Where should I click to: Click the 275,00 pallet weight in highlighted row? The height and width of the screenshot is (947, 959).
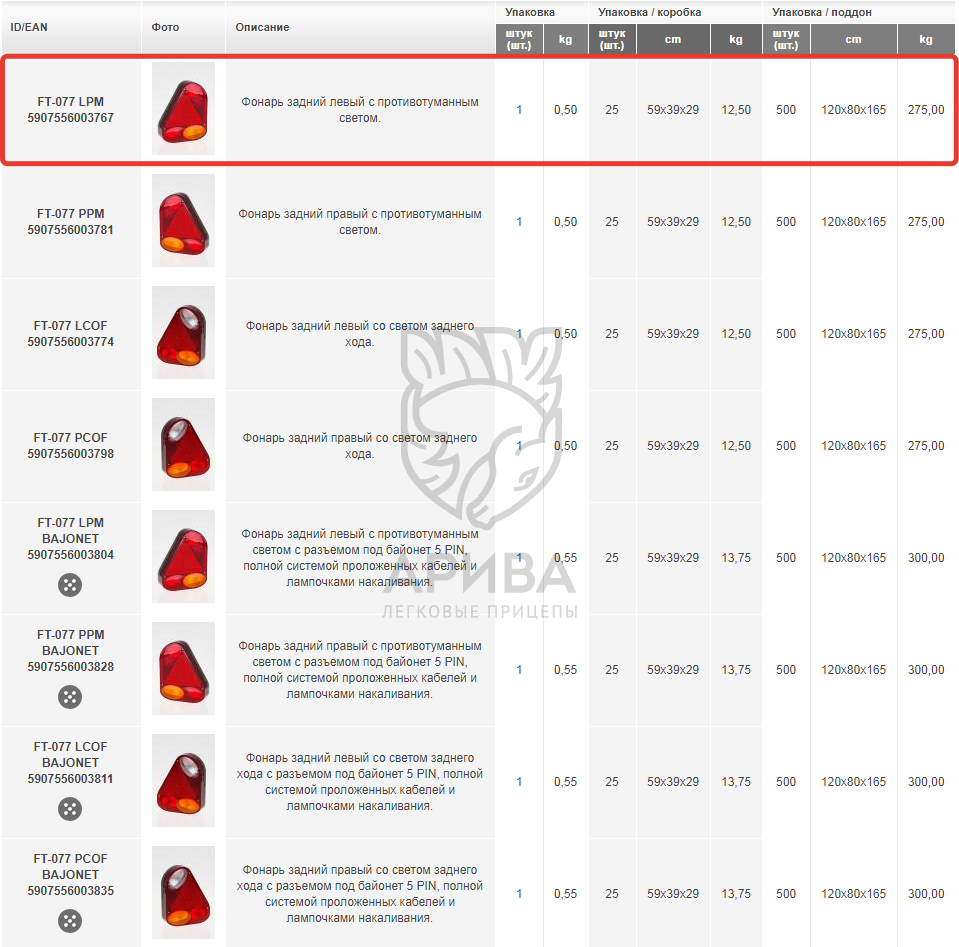(x=925, y=110)
